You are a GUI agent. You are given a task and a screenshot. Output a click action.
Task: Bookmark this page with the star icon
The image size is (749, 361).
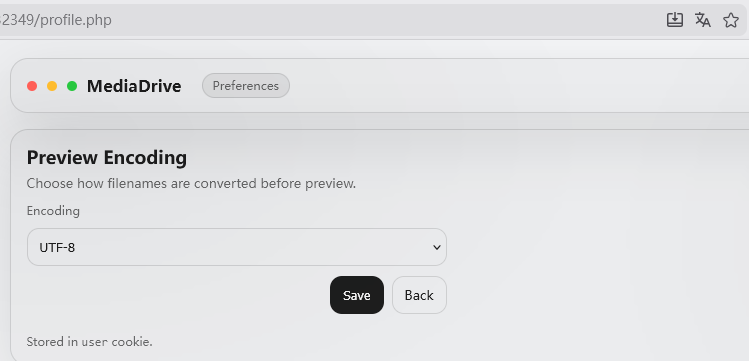[x=731, y=20]
